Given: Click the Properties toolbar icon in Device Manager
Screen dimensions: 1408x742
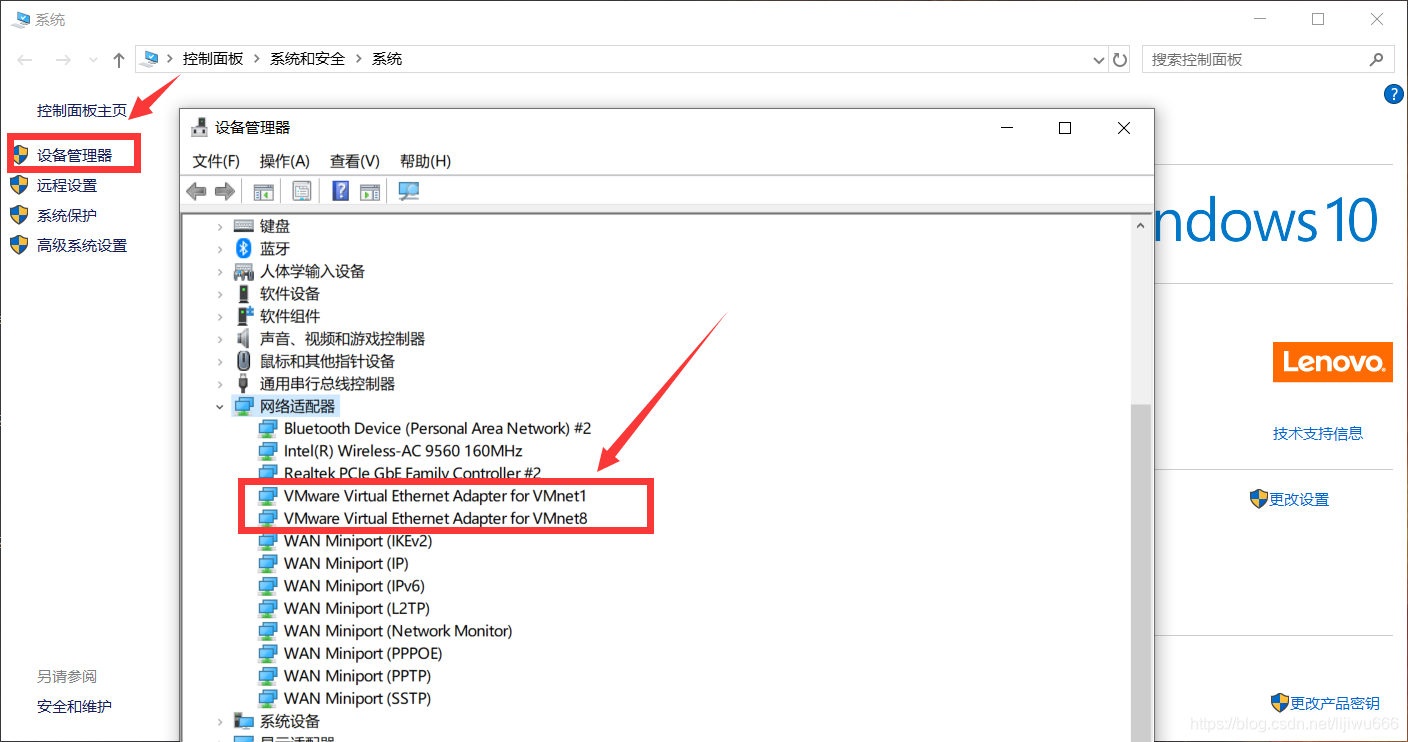Looking at the screenshot, I should [302, 191].
